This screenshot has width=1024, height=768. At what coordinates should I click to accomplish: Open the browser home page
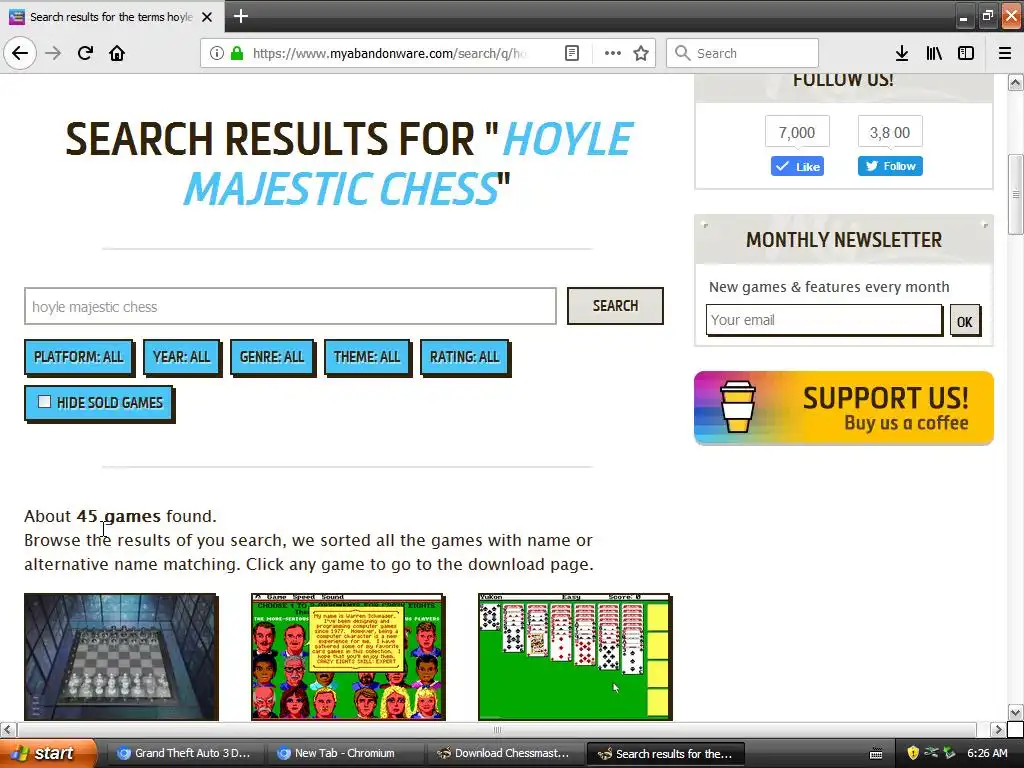point(117,53)
